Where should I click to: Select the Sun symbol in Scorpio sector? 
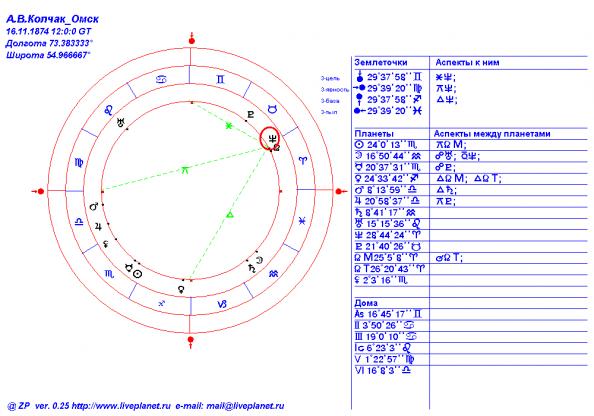(138, 274)
